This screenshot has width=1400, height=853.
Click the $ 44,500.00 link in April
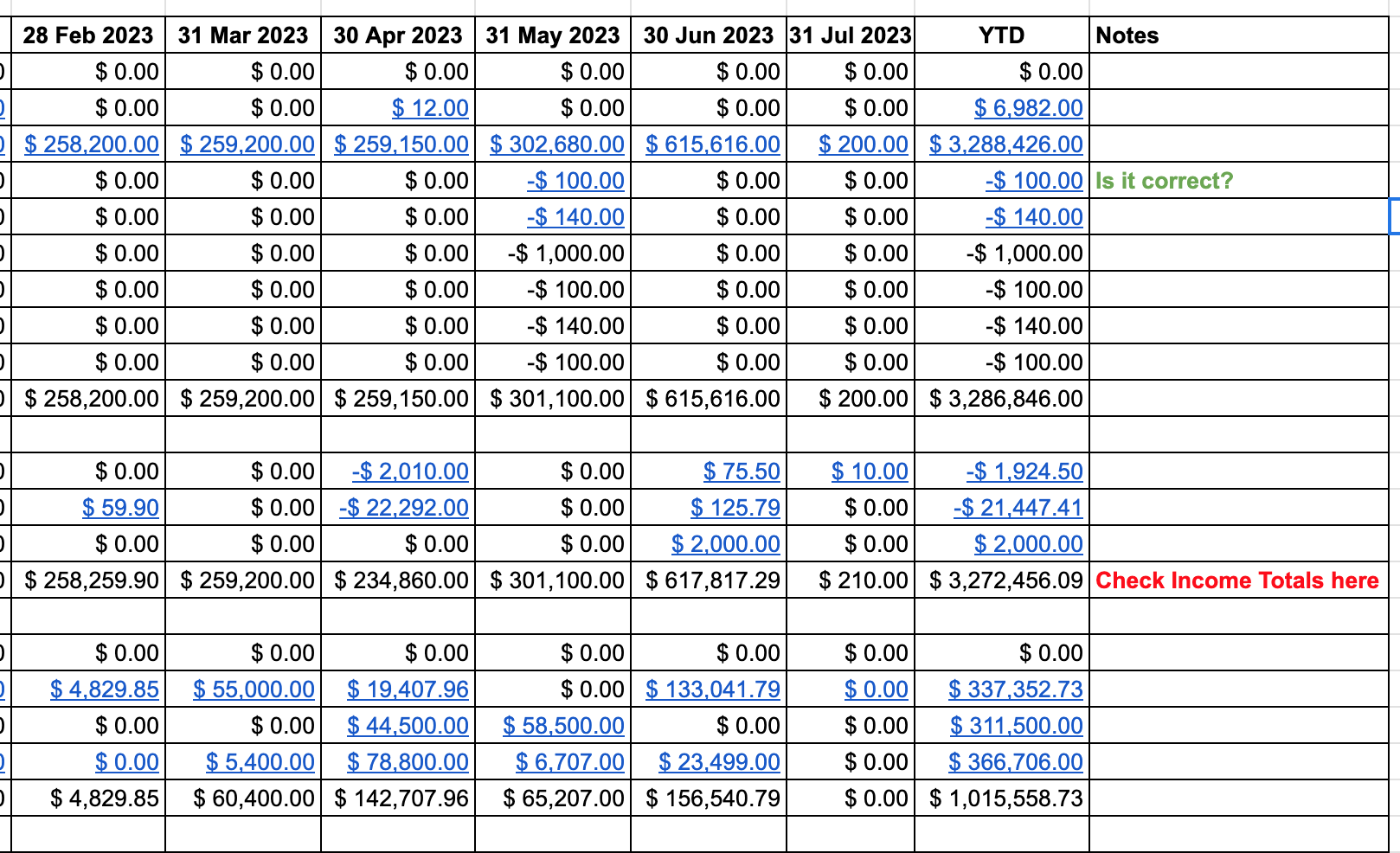[x=408, y=726]
